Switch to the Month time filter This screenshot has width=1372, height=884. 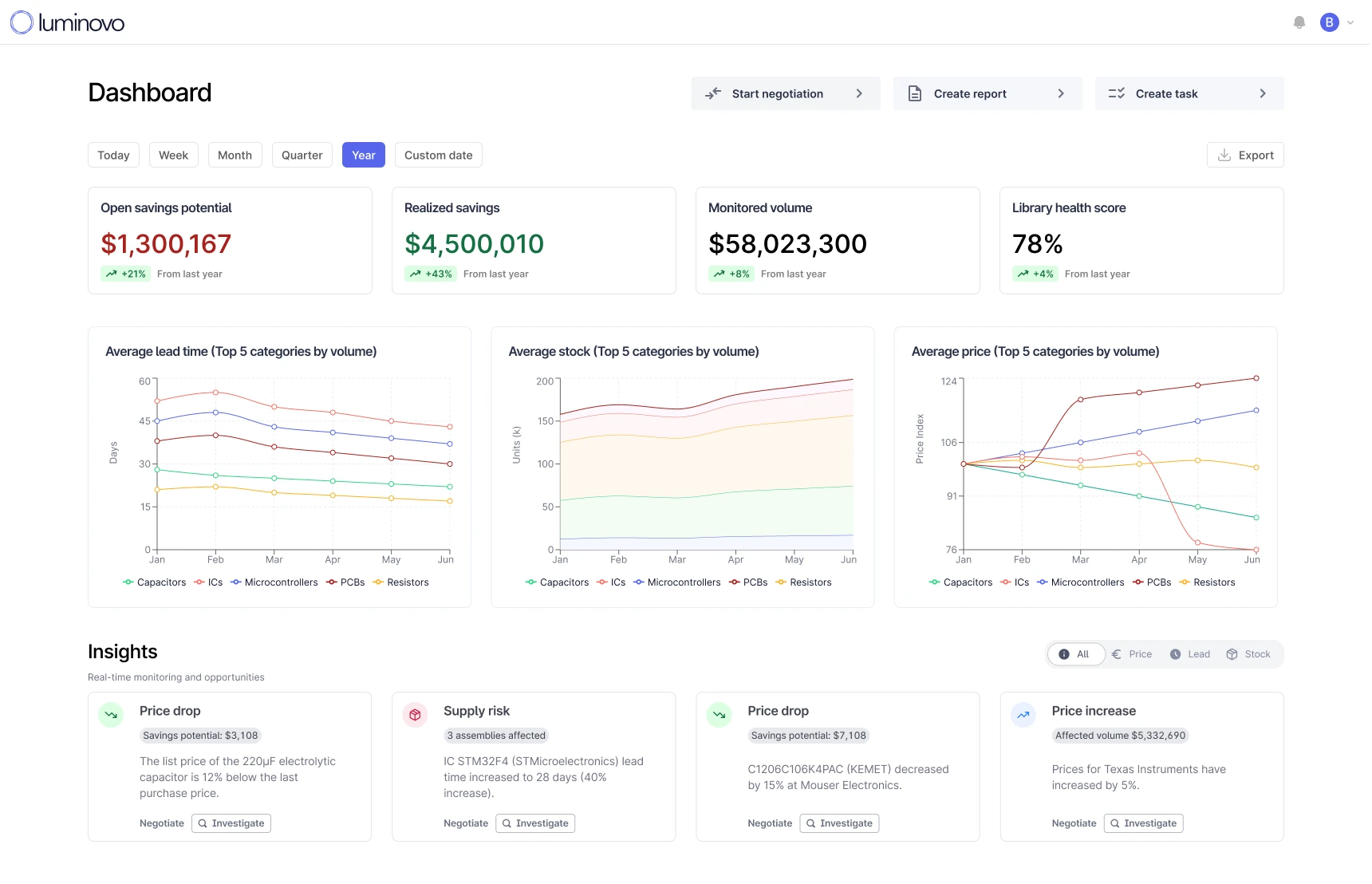tap(235, 155)
